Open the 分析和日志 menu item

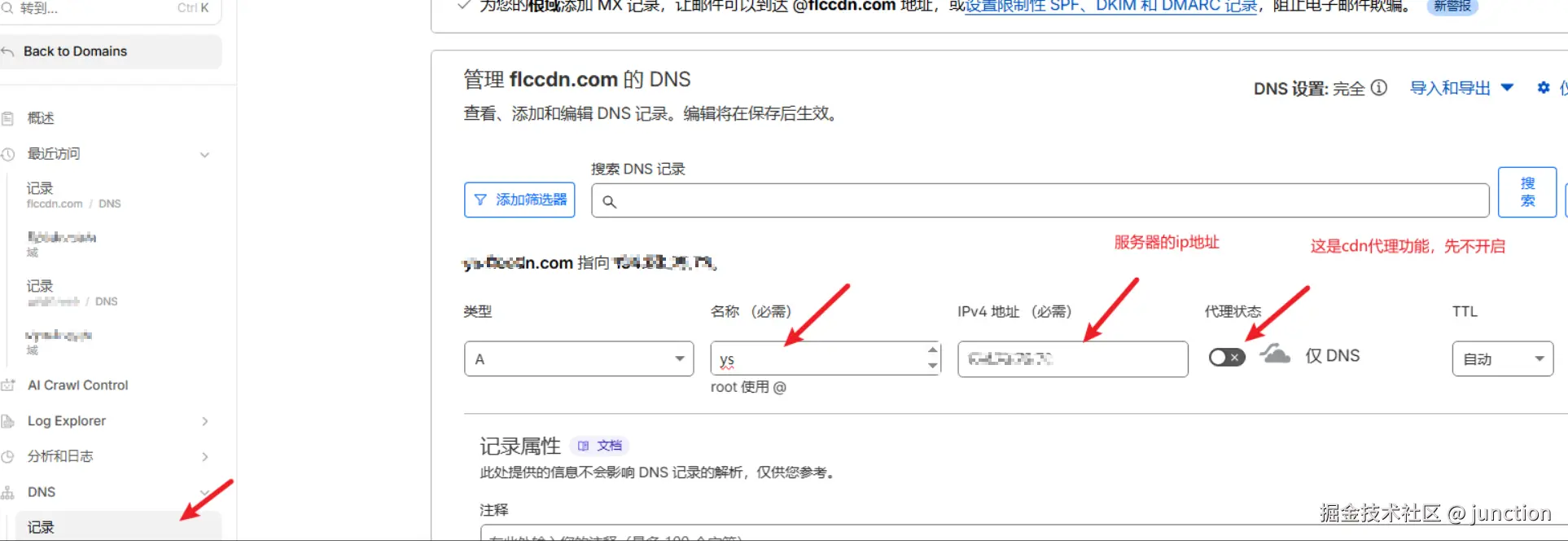click(60, 456)
